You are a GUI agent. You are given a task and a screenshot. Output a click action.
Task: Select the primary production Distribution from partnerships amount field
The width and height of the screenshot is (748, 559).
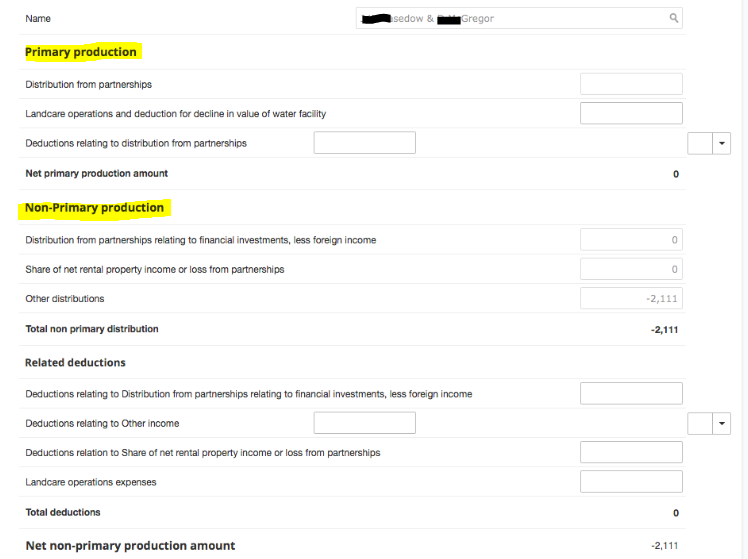(631, 84)
